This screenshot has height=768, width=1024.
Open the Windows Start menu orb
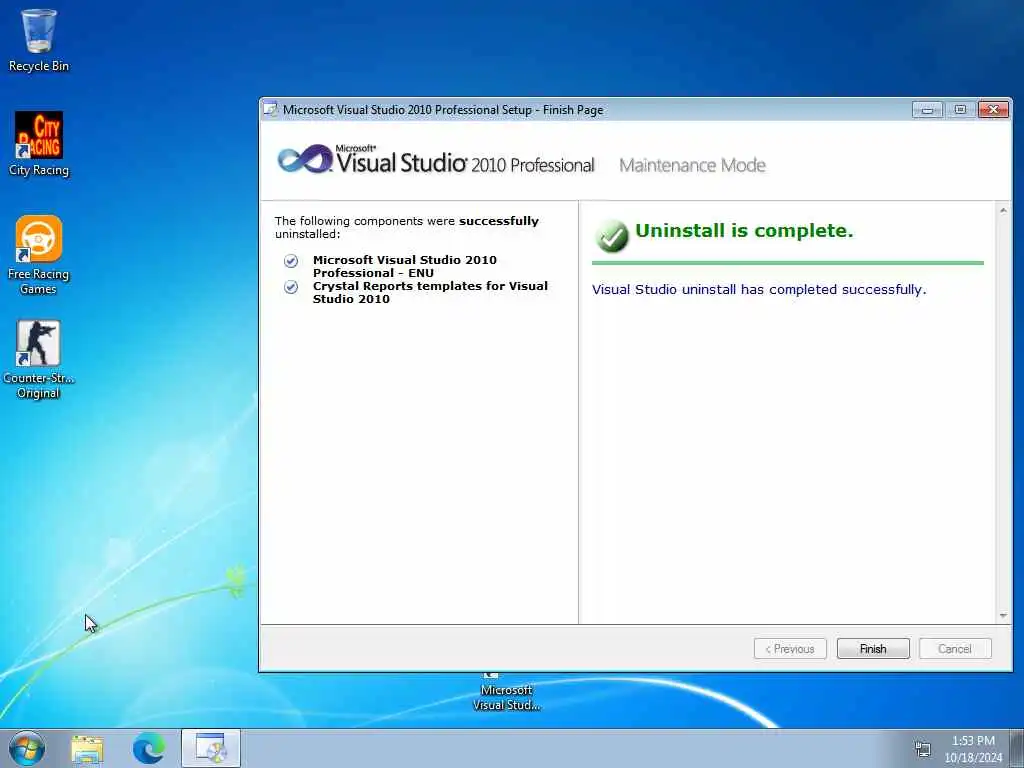[27, 748]
